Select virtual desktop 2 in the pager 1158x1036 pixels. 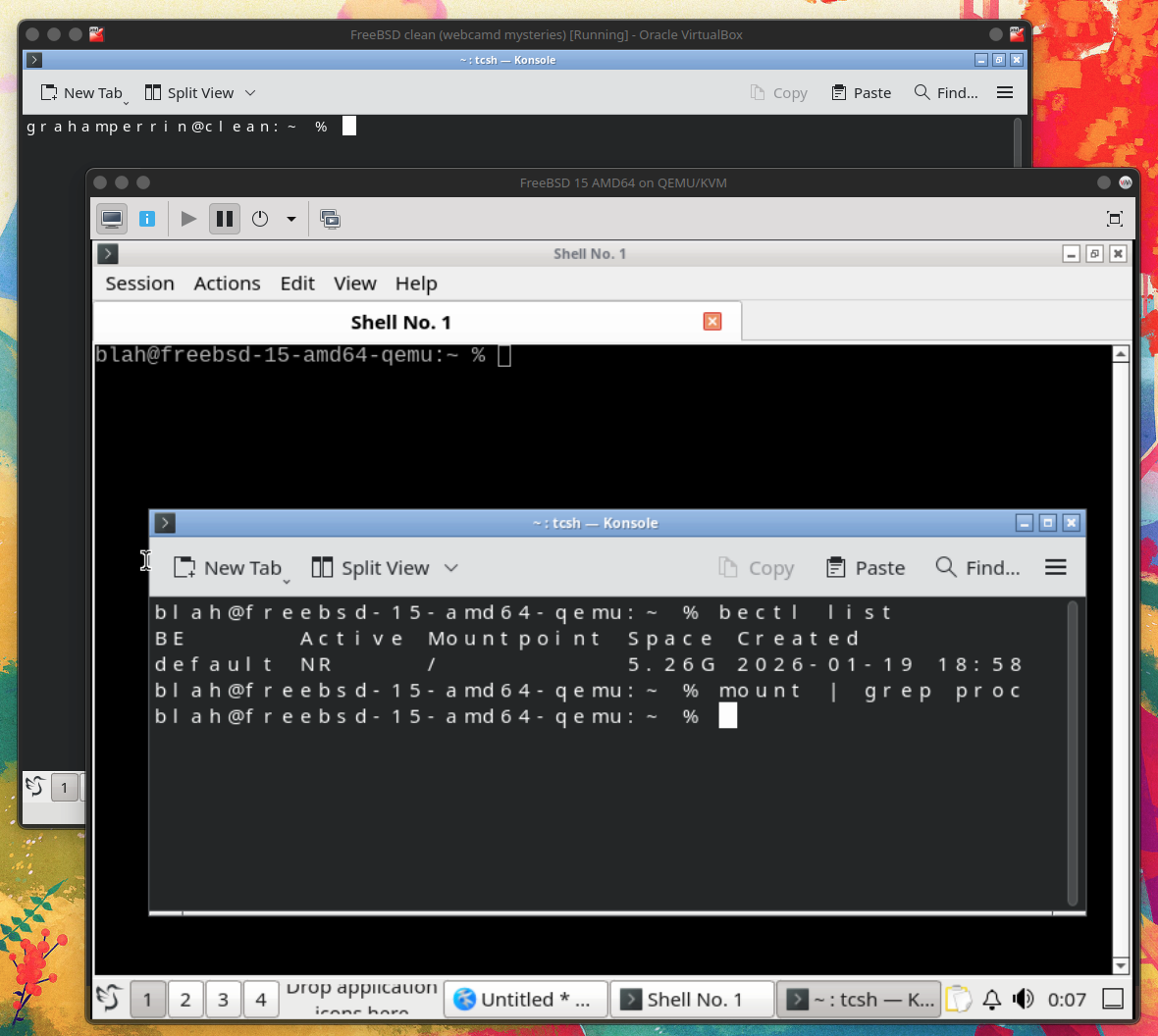[x=185, y=1000]
